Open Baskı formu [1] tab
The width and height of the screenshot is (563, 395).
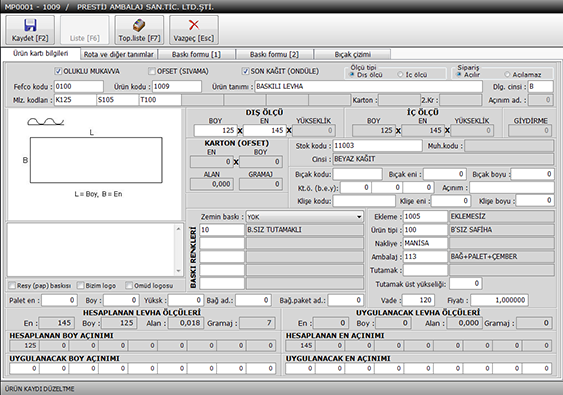tap(196, 55)
